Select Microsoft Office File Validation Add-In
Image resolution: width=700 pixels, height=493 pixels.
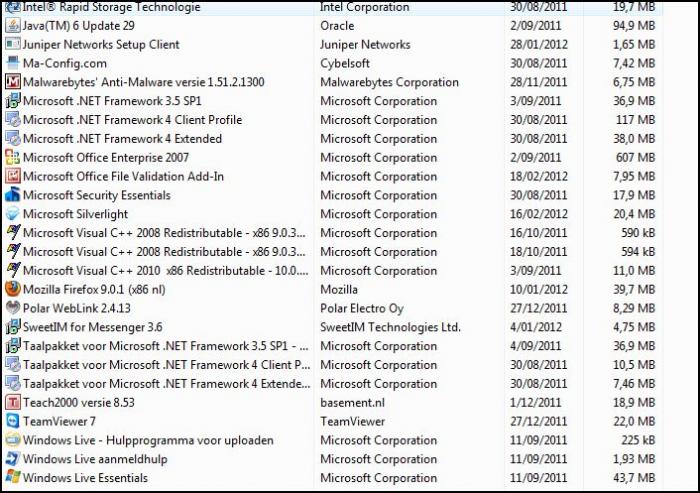point(333,176)
